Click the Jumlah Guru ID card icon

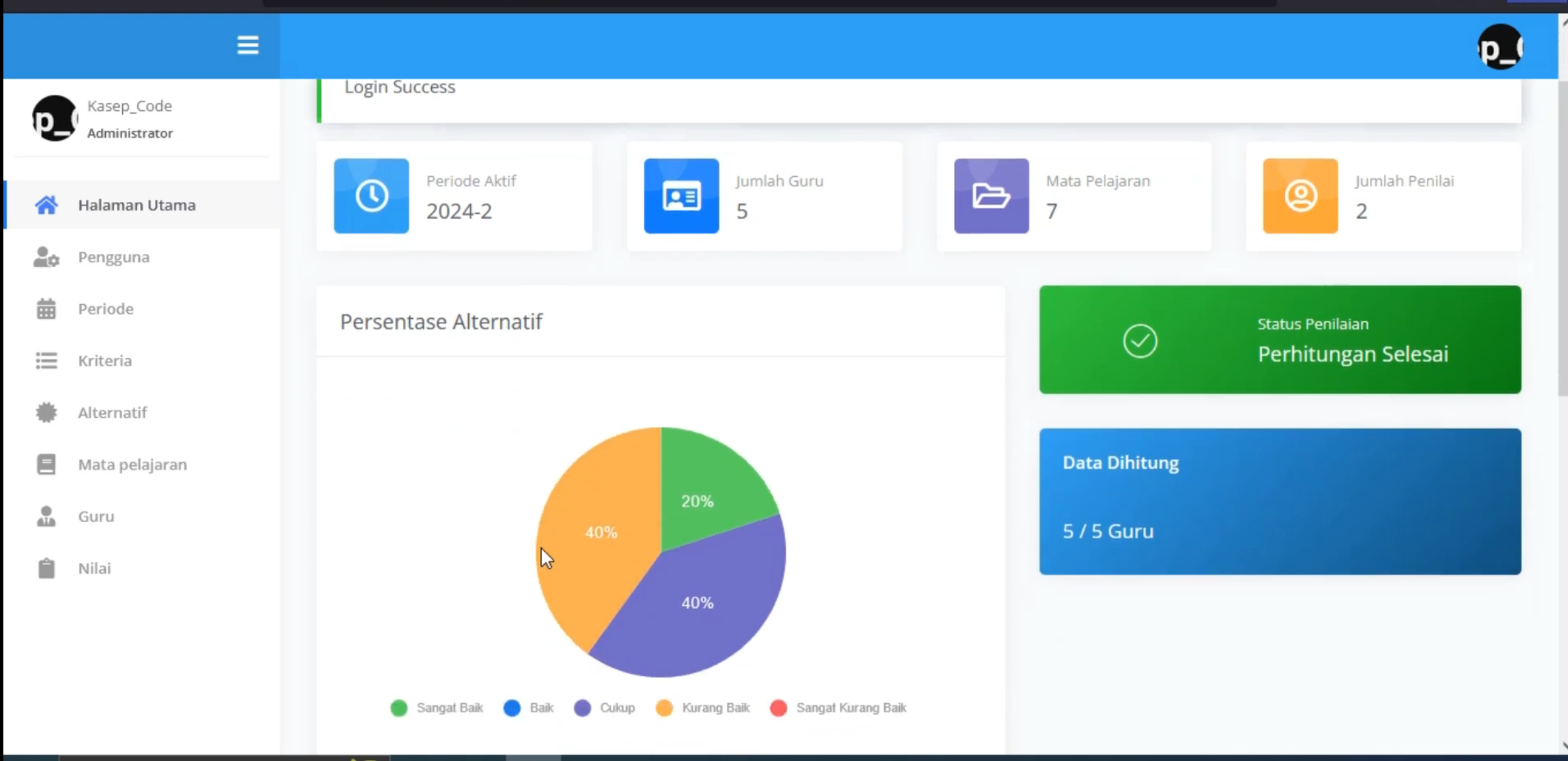[x=681, y=196]
